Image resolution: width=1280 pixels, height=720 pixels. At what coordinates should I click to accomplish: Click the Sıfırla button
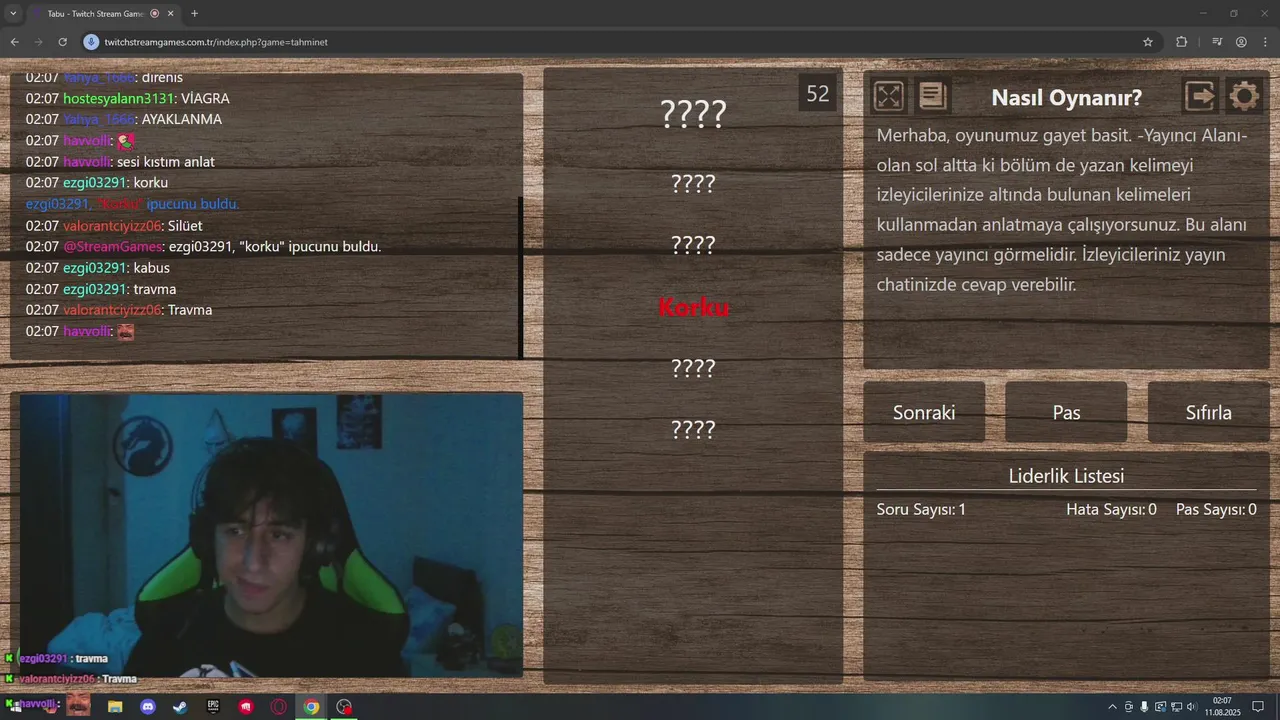click(1208, 412)
